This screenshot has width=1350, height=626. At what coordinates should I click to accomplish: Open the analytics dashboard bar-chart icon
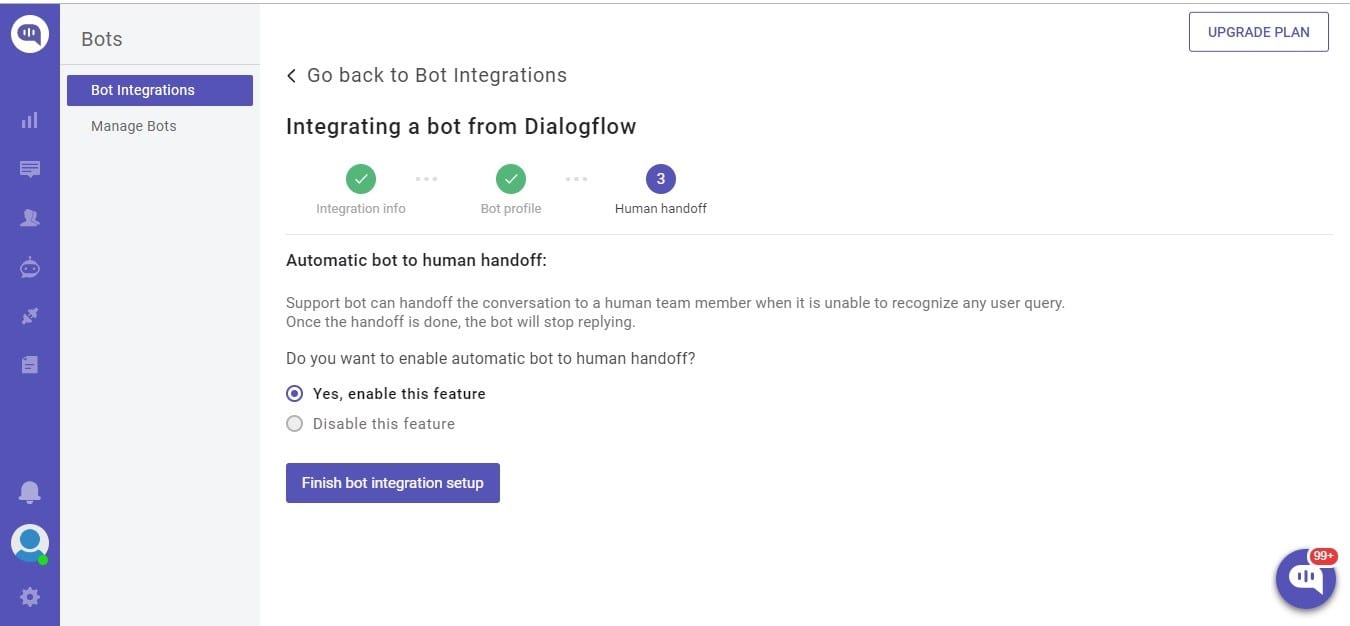pos(30,120)
